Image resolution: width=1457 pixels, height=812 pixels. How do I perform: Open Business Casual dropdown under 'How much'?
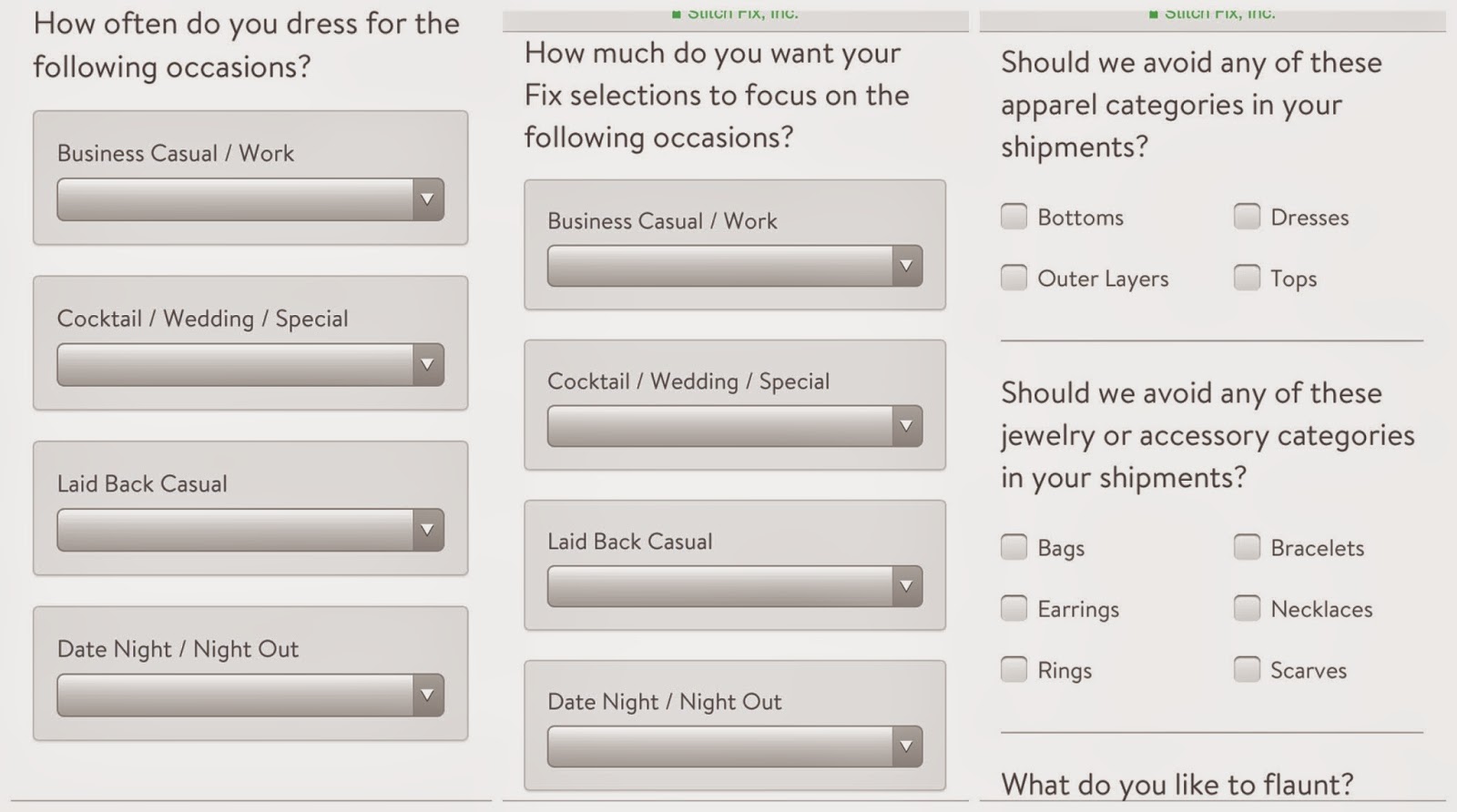coord(734,266)
